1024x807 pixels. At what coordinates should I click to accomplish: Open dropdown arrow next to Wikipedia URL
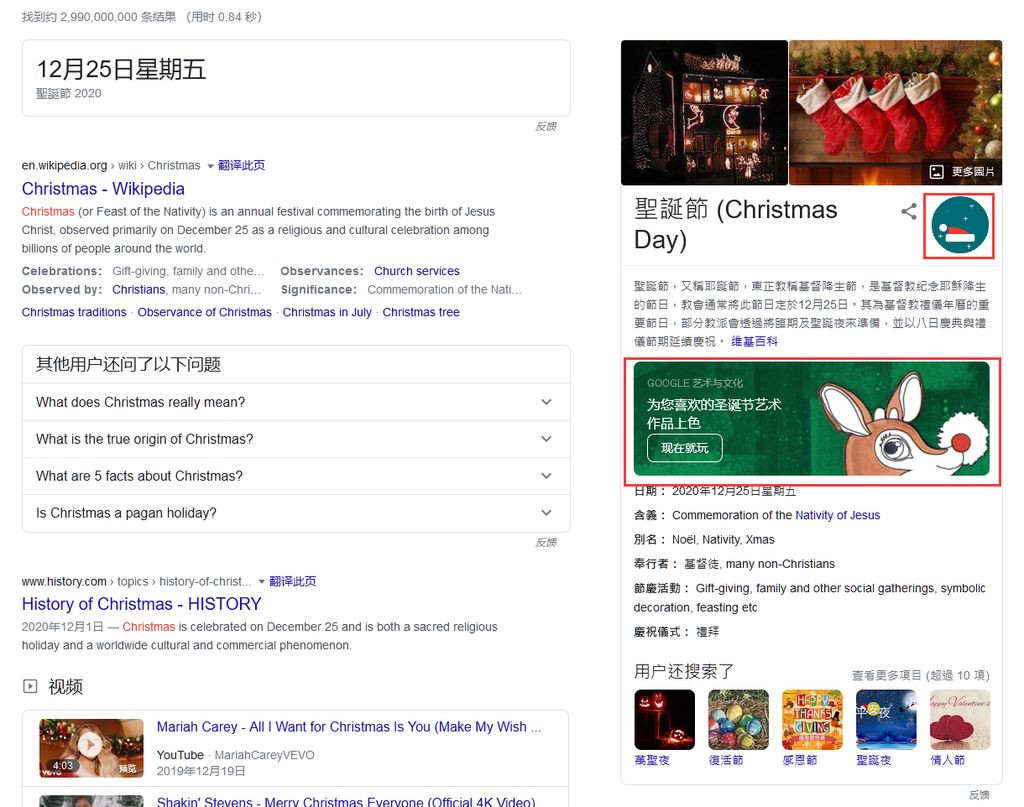210,166
